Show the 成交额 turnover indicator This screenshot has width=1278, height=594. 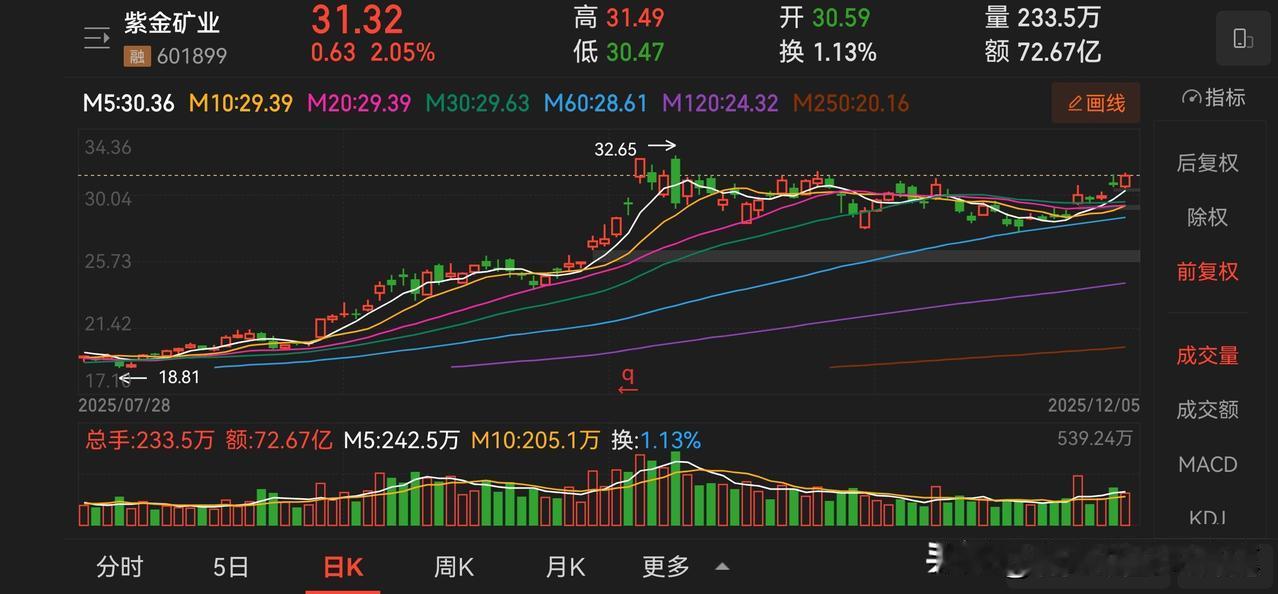click(1207, 409)
